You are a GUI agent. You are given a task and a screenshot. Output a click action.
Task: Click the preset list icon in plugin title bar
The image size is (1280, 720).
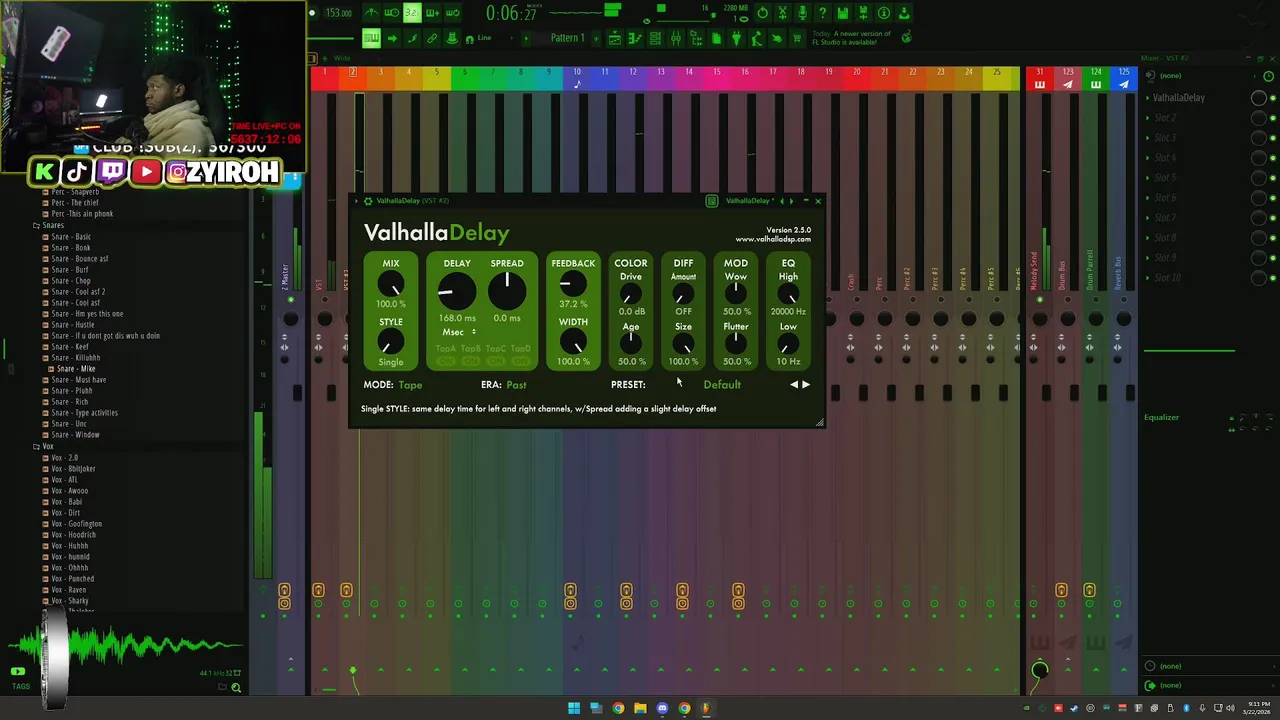[x=712, y=201]
